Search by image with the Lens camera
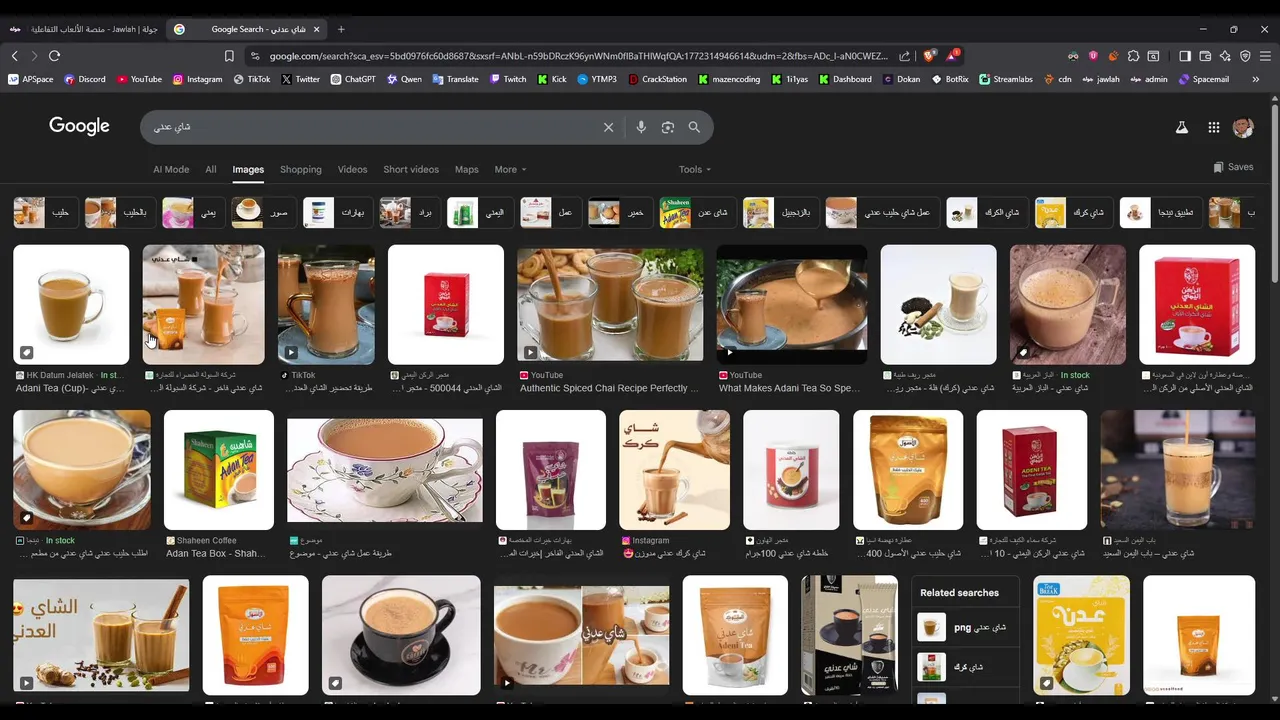This screenshot has width=1280, height=720. pyautogui.click(x=668, y=127)
